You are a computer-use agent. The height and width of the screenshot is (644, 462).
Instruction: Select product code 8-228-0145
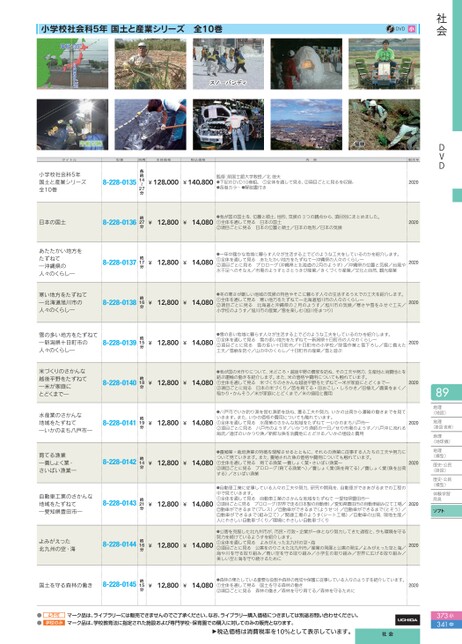(x=119, y=584)
